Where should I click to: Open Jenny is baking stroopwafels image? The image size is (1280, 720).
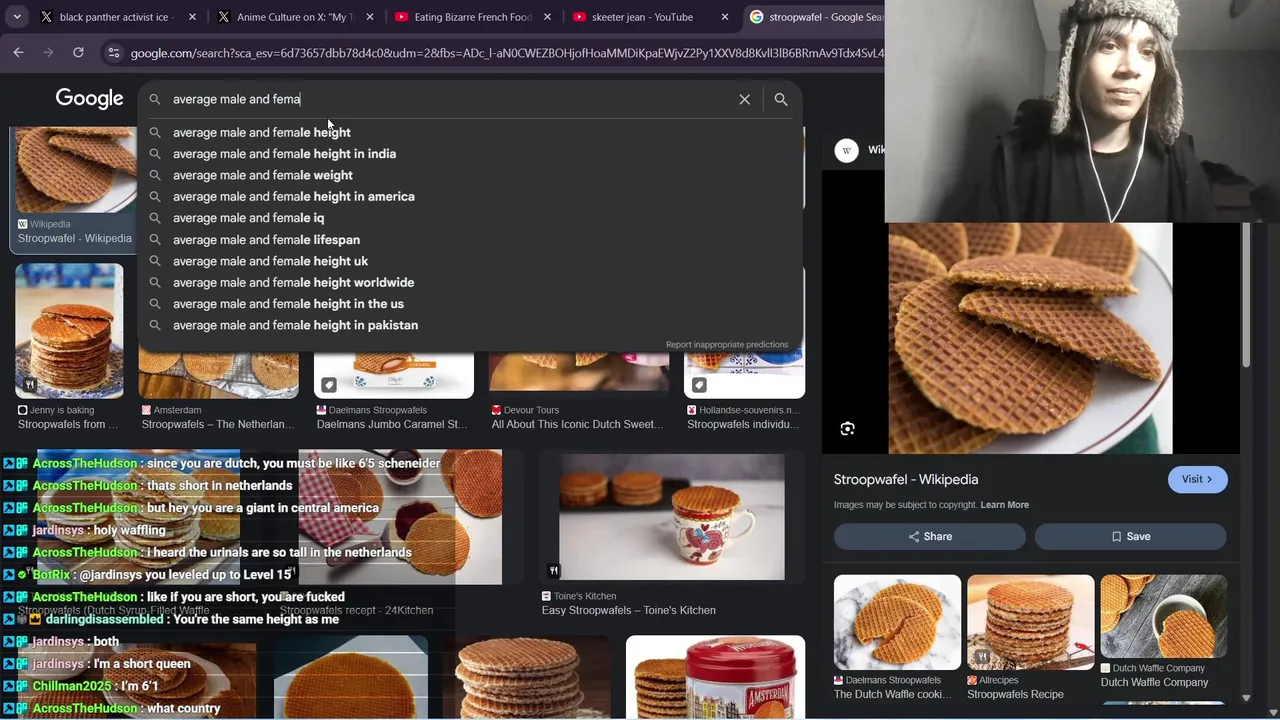69,331
